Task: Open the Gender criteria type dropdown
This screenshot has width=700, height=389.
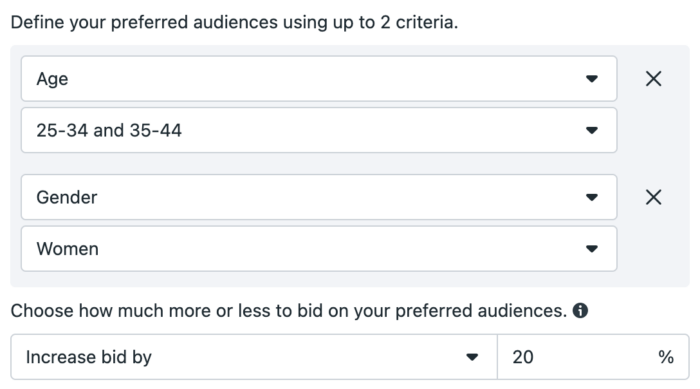Action: 319,197
